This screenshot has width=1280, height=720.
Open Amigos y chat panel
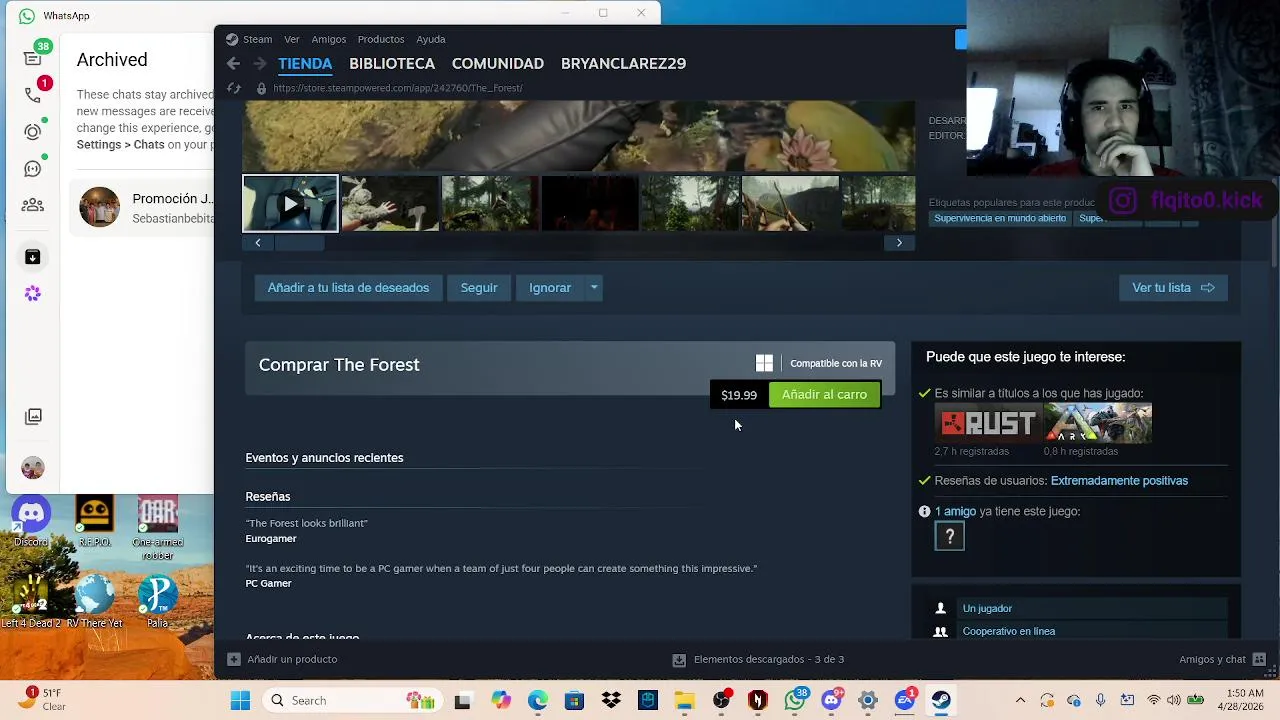(x=1222, y=659)
